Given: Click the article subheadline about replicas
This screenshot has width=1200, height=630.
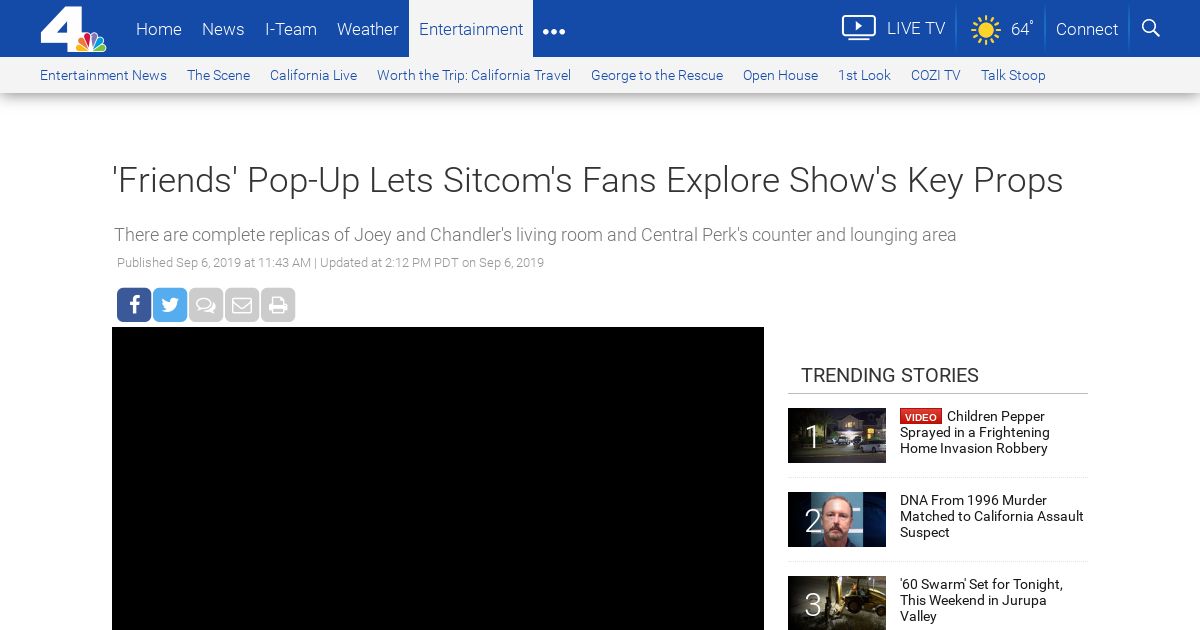Looking at the screenshot, I should (x=535, y=235).
